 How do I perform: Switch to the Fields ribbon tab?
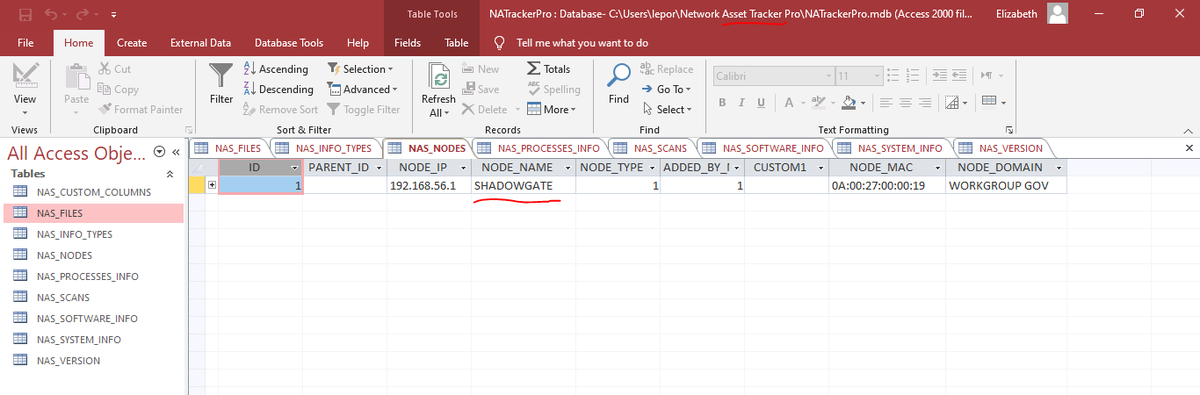click(x=407, y=43)
